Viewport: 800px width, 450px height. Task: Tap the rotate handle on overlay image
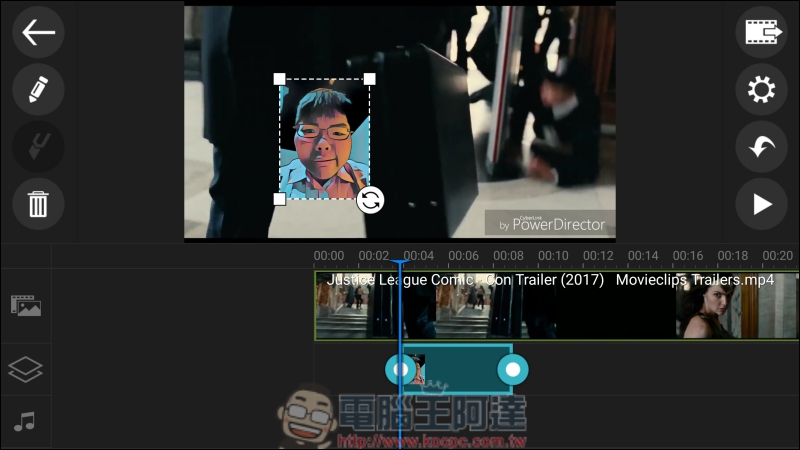[370, 200]
